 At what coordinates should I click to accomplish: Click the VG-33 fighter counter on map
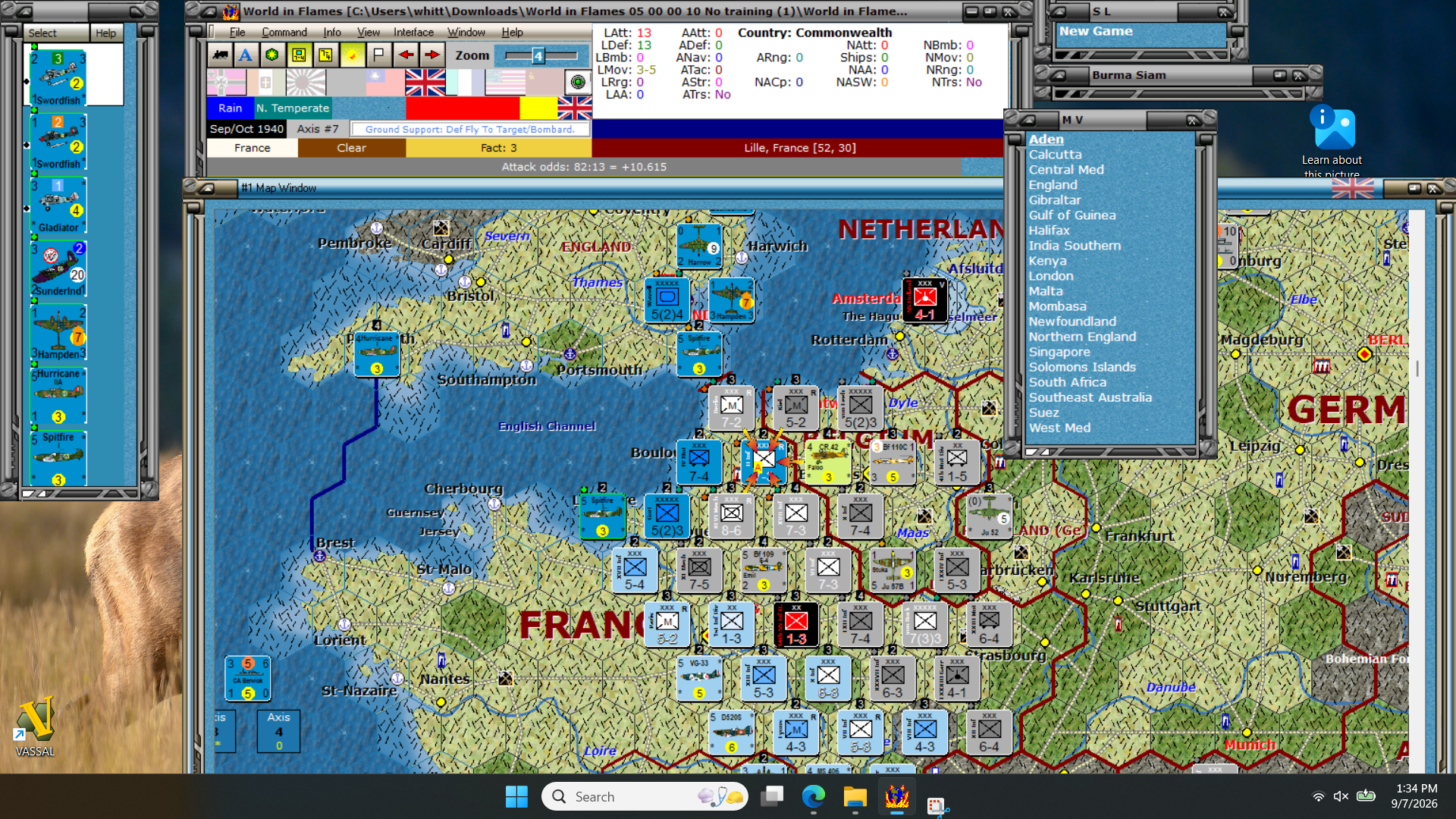coord(699,678)
